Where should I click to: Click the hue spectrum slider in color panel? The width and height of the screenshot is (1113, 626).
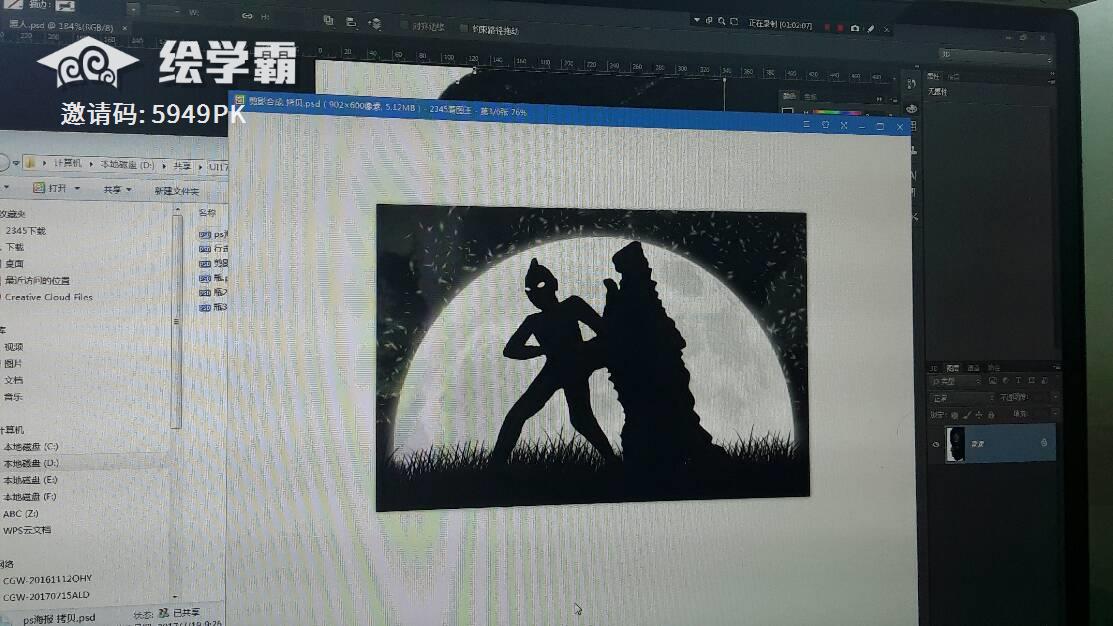pyautogui.click(x=837, y=113)
